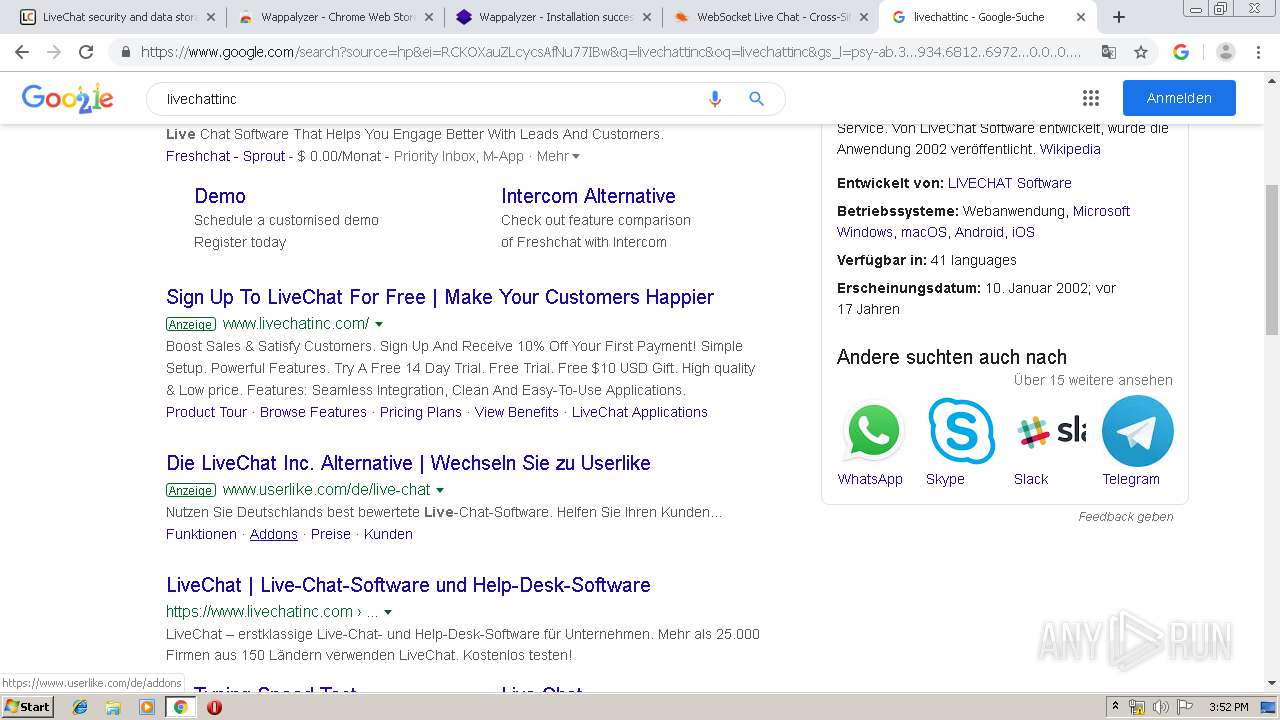Show hidden system tray icons
Image resolution: width=1280 pixels, height=720 pixels.
pyautogui.click(x=1115, y=707)
